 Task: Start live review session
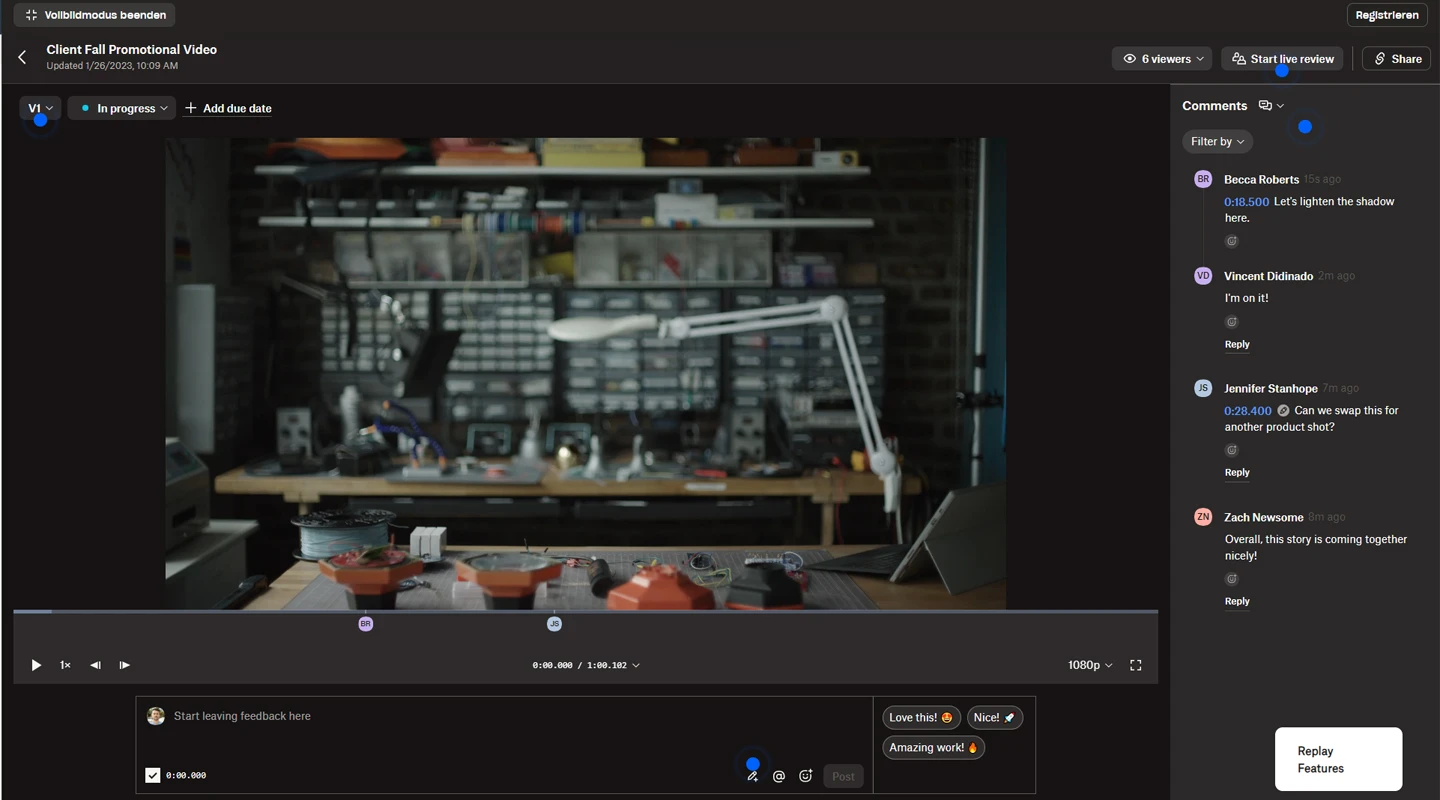point(1282,59)
